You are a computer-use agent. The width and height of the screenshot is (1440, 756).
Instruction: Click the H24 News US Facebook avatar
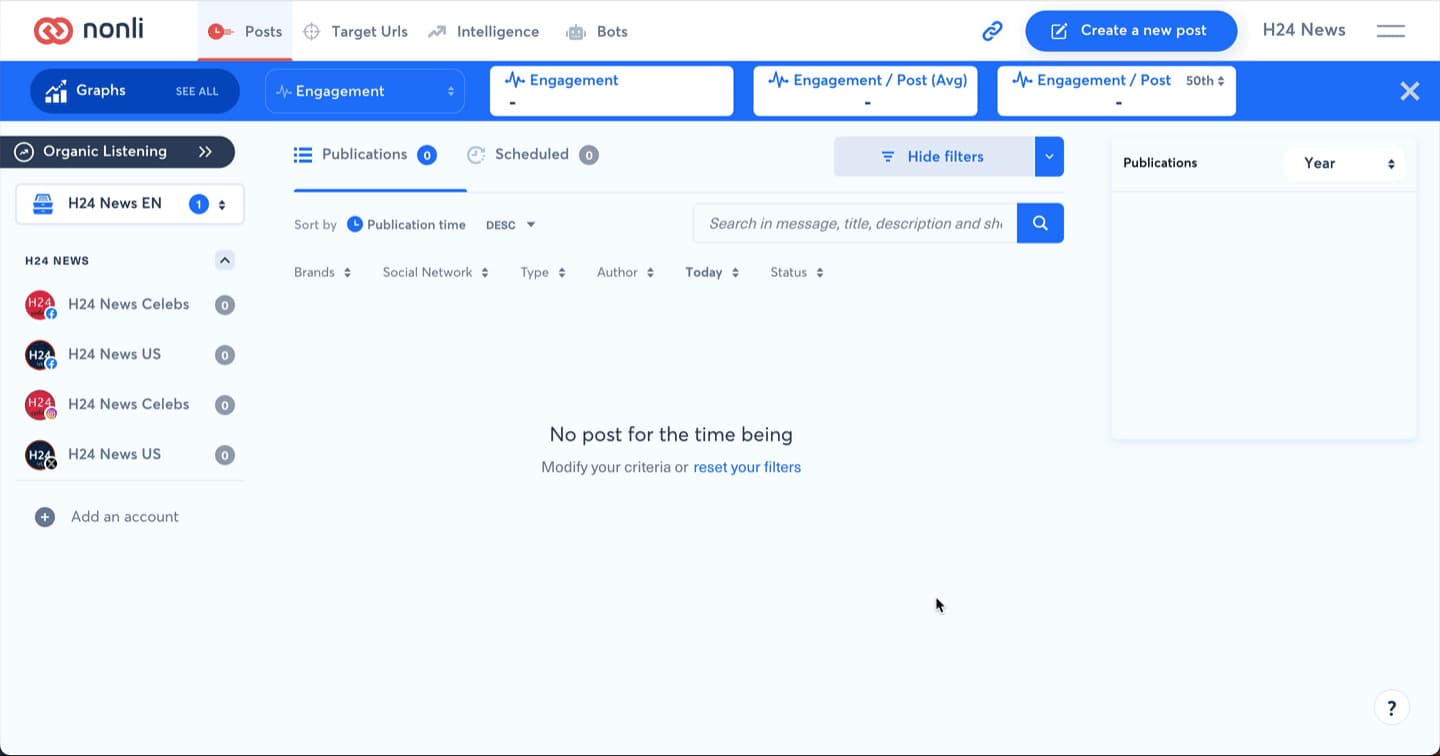point(40,355)
